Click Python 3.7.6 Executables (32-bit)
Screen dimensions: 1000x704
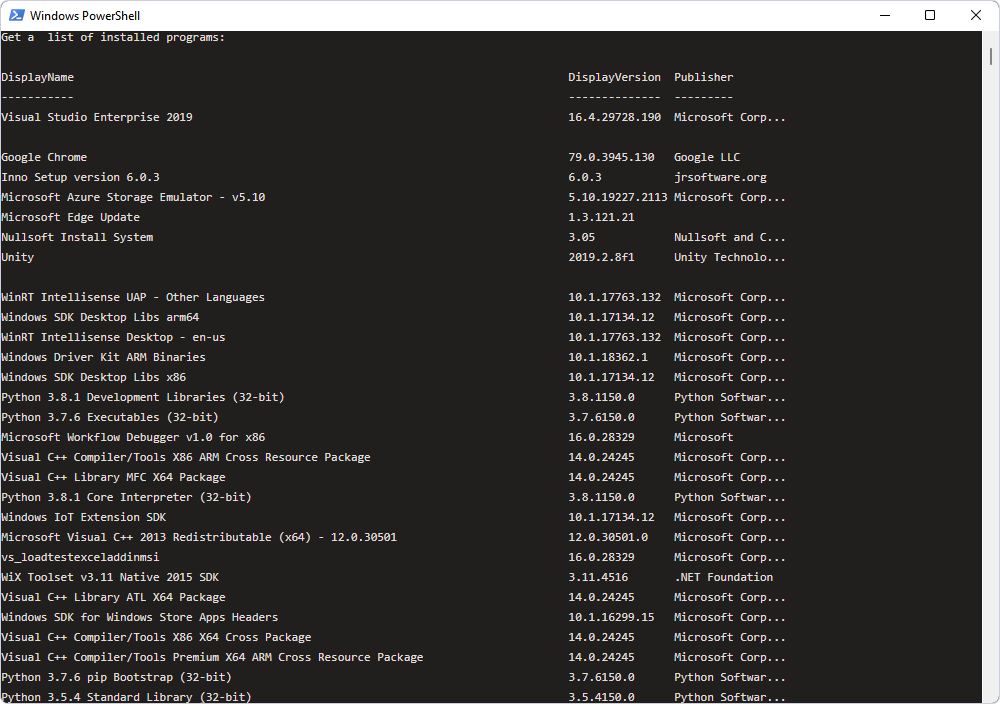point(110,417)
